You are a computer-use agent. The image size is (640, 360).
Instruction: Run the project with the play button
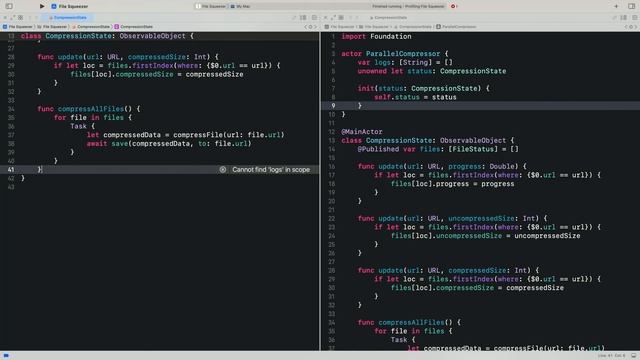(x=42, y=6)
